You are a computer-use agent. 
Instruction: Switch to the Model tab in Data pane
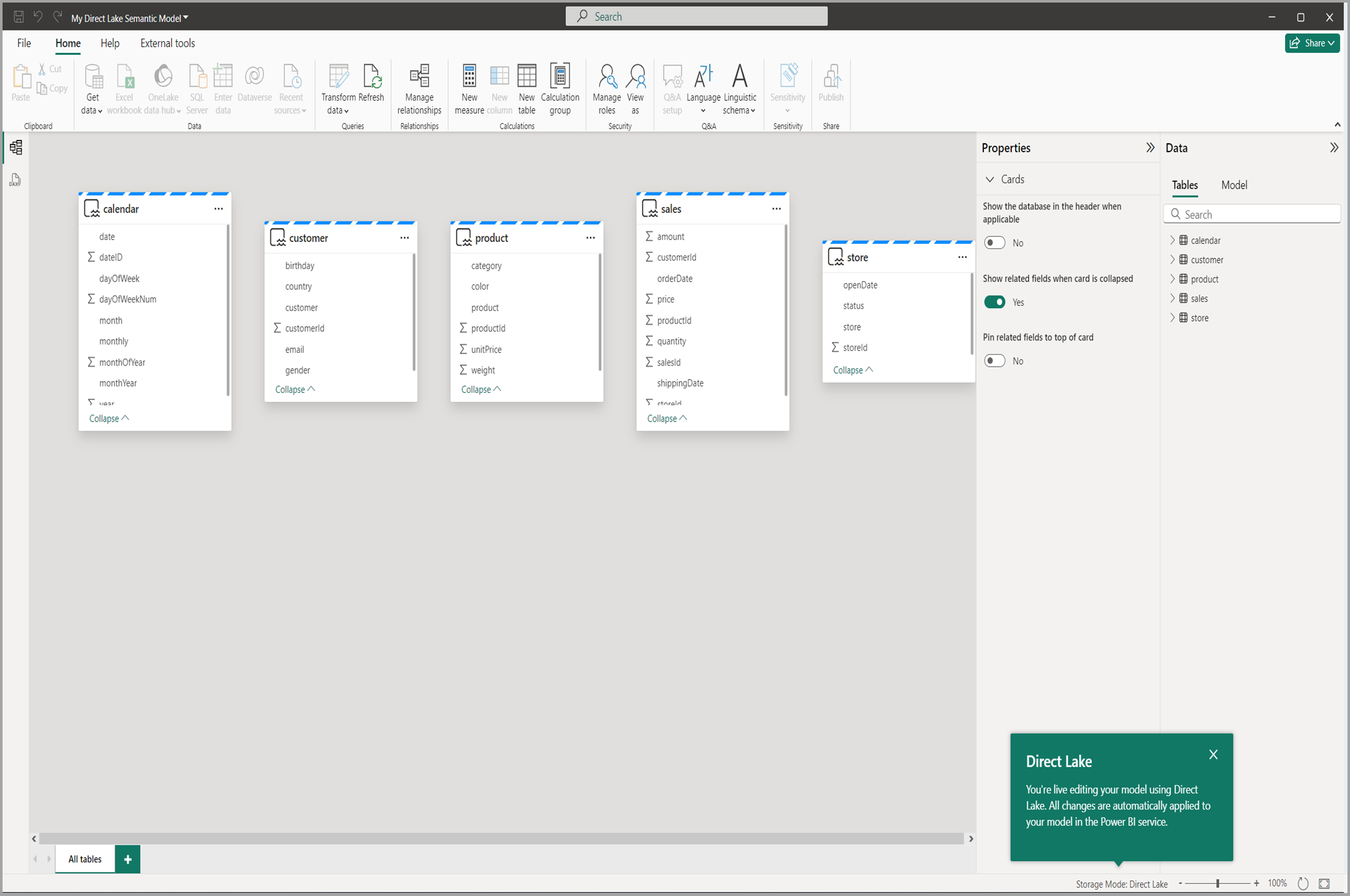tap(1233, 185)
